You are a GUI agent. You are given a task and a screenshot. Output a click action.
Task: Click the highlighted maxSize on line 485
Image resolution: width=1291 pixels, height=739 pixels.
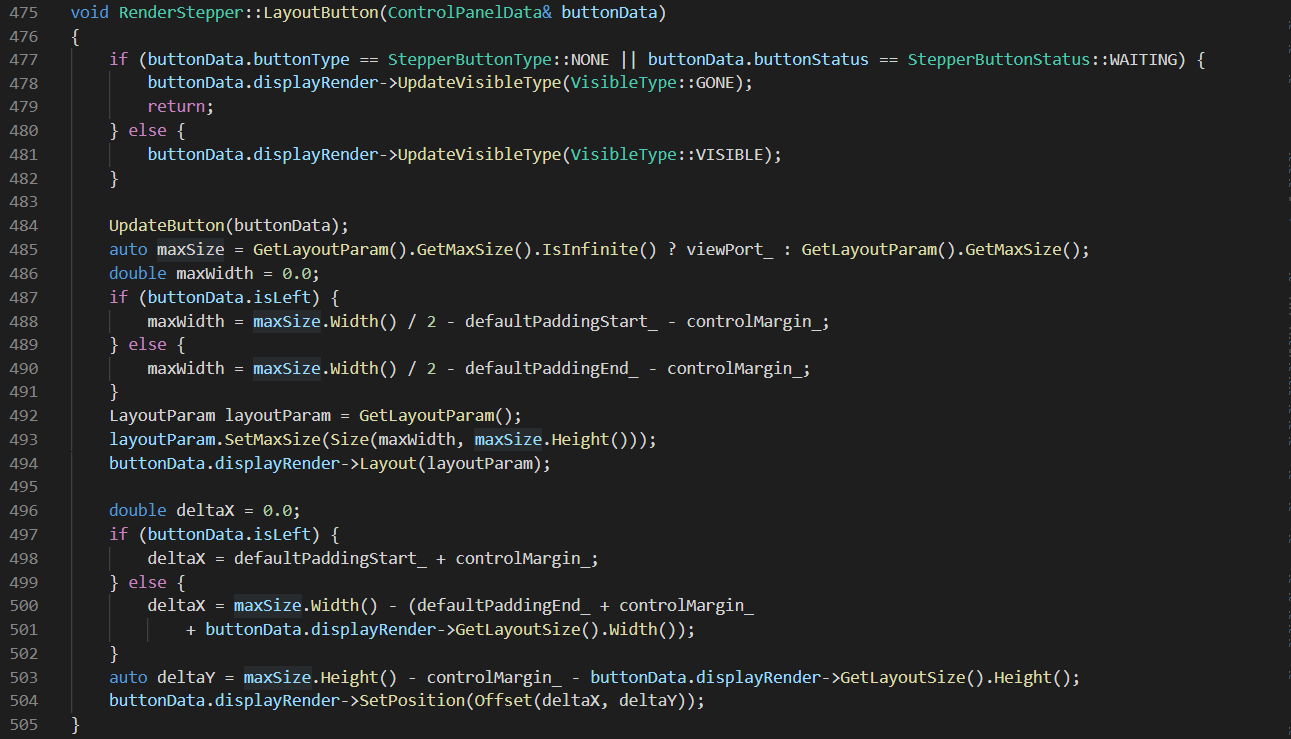tap(191, 250)
